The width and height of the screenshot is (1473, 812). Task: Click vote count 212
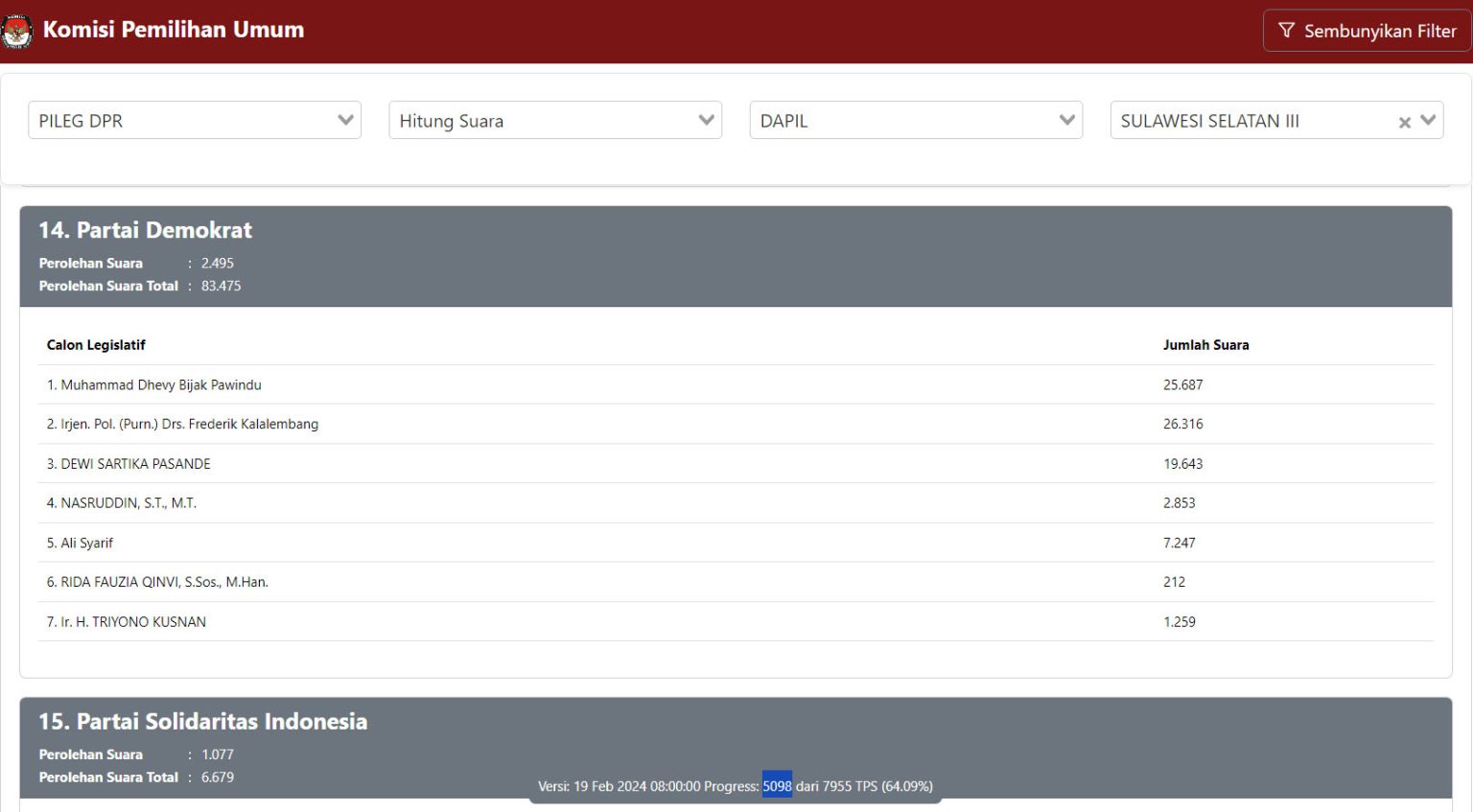pos(1175,582)
